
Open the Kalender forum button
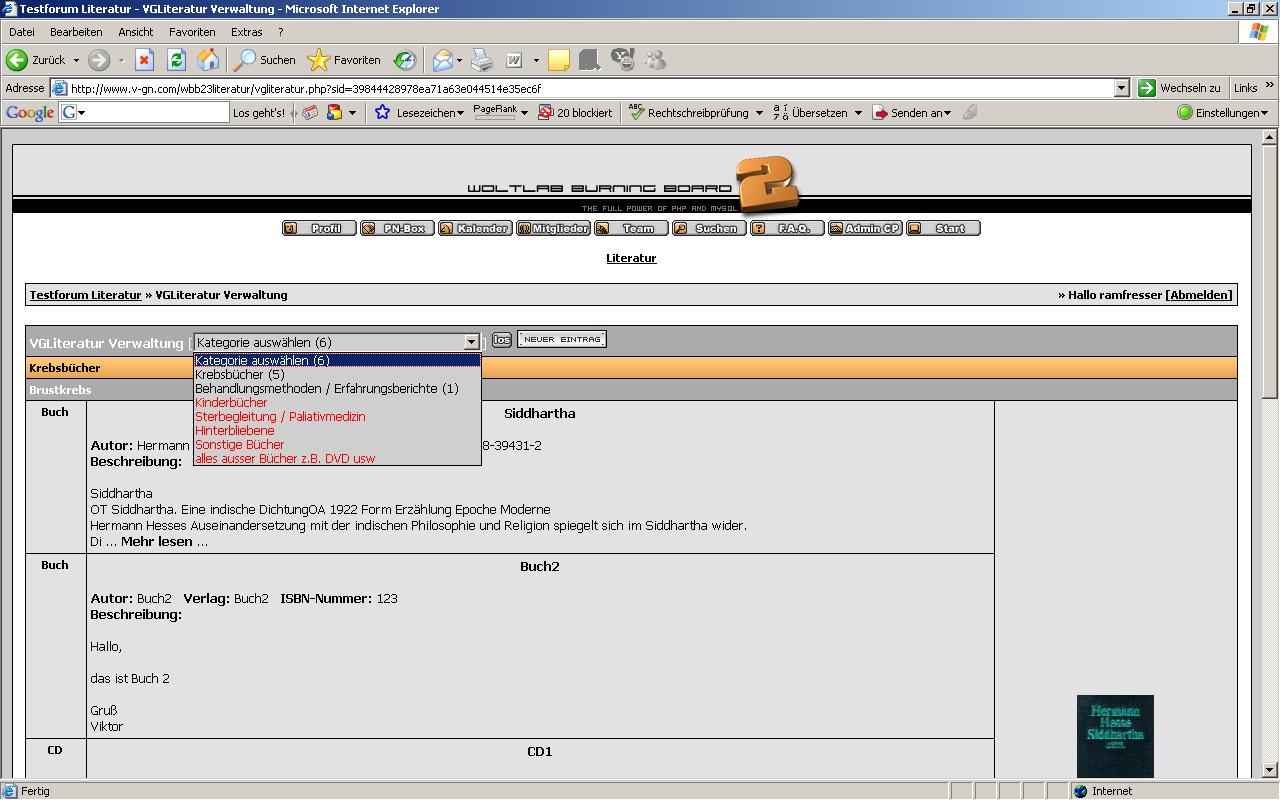click(x=475, y=228)
